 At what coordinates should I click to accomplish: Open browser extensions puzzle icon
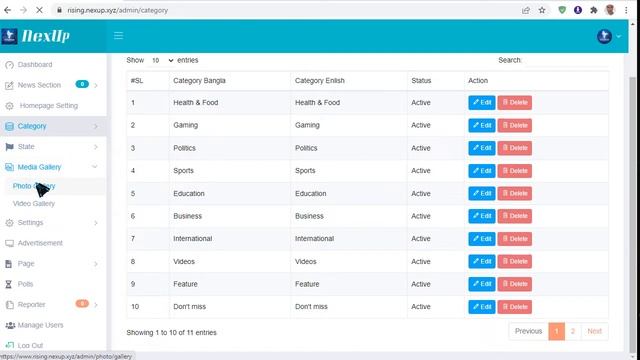pyautogui.click(x=594, y=10)
